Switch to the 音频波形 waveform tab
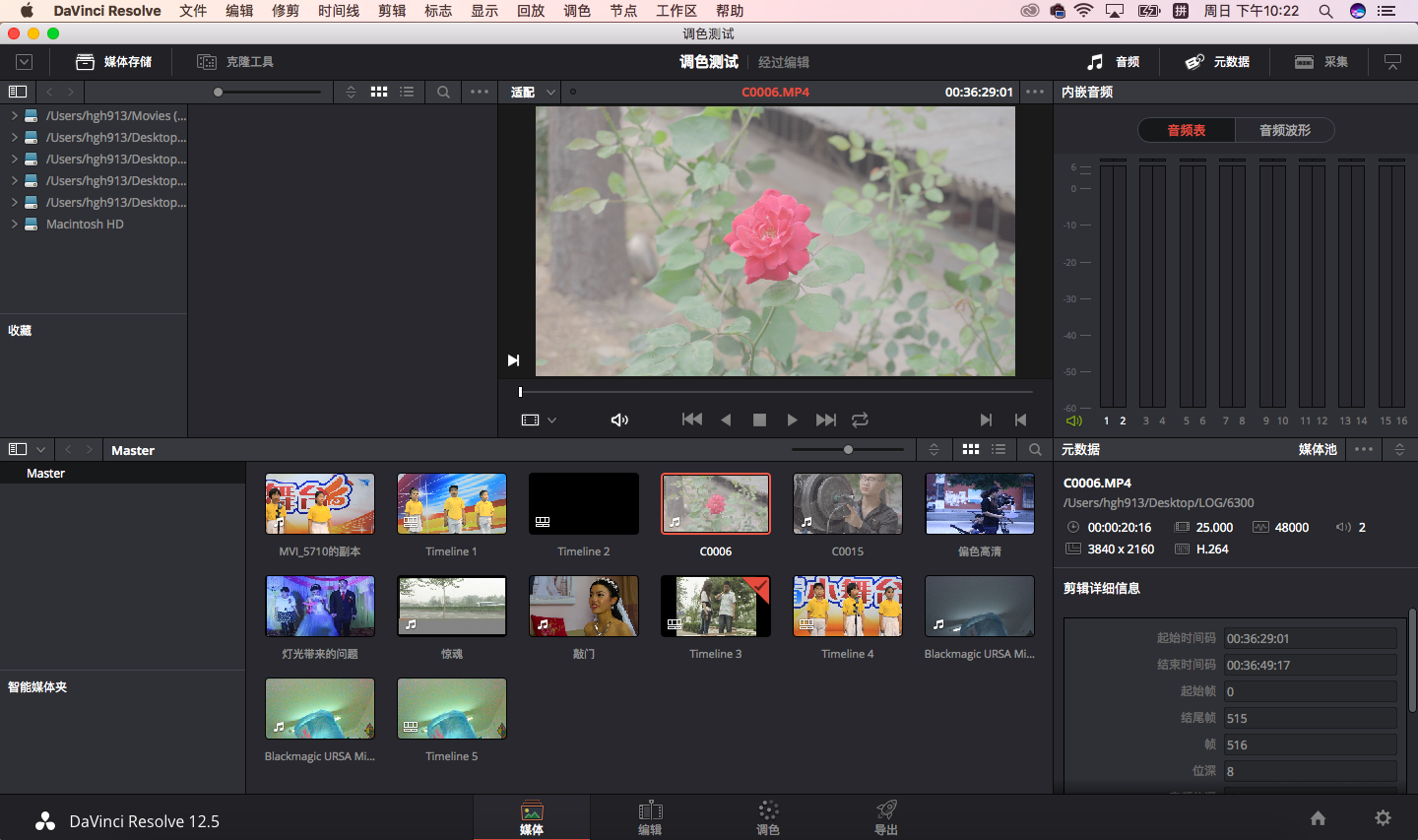 pyautogui.click(x=1285, y=130)
